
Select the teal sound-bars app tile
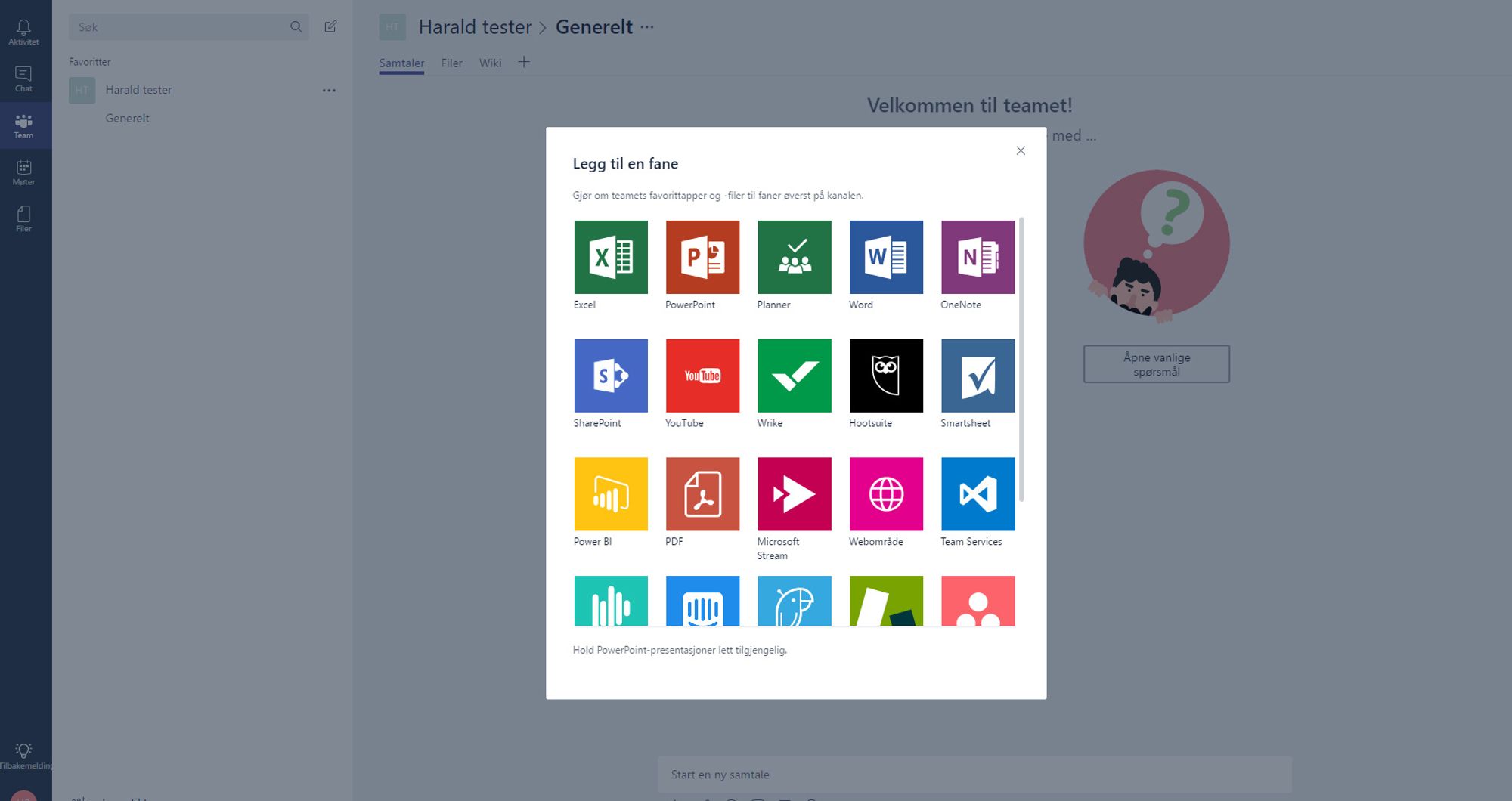tap(611, 601)
